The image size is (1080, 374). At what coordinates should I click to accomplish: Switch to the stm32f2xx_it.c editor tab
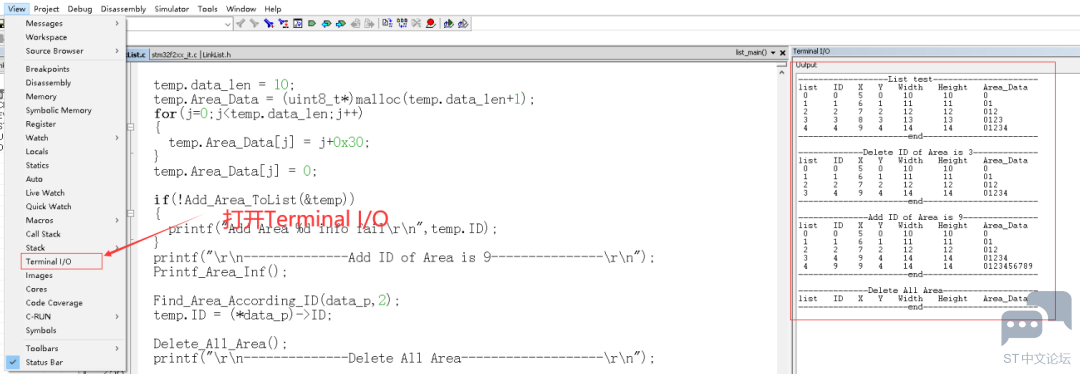(x=174, y=54)
